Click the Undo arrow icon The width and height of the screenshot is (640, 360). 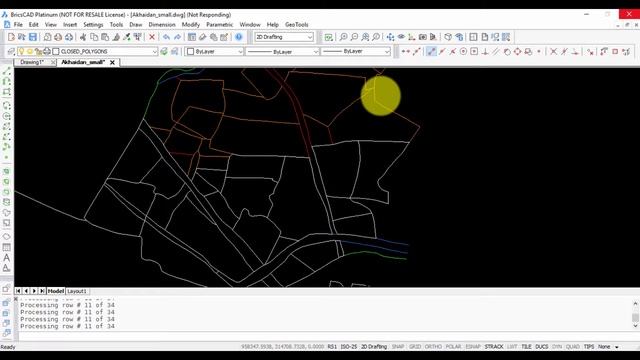click(x=166, y=37)
